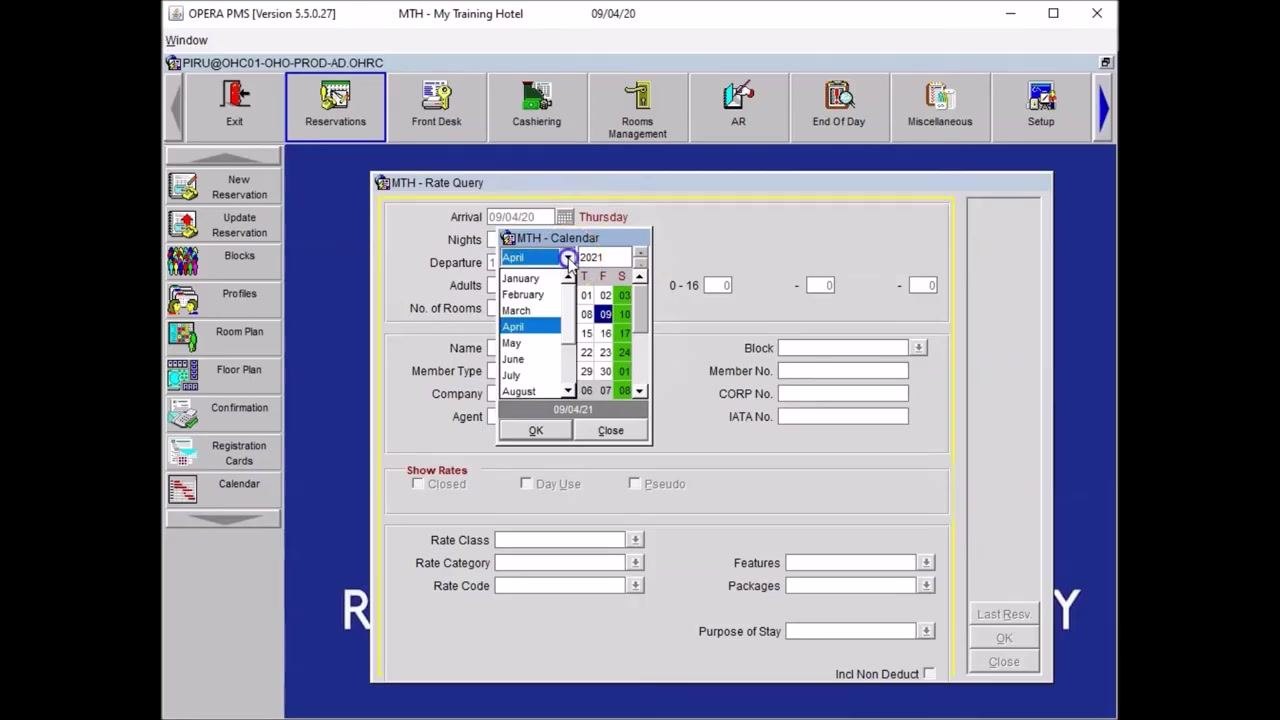
Task: Open the Reservations module
Action: (335, 107)
